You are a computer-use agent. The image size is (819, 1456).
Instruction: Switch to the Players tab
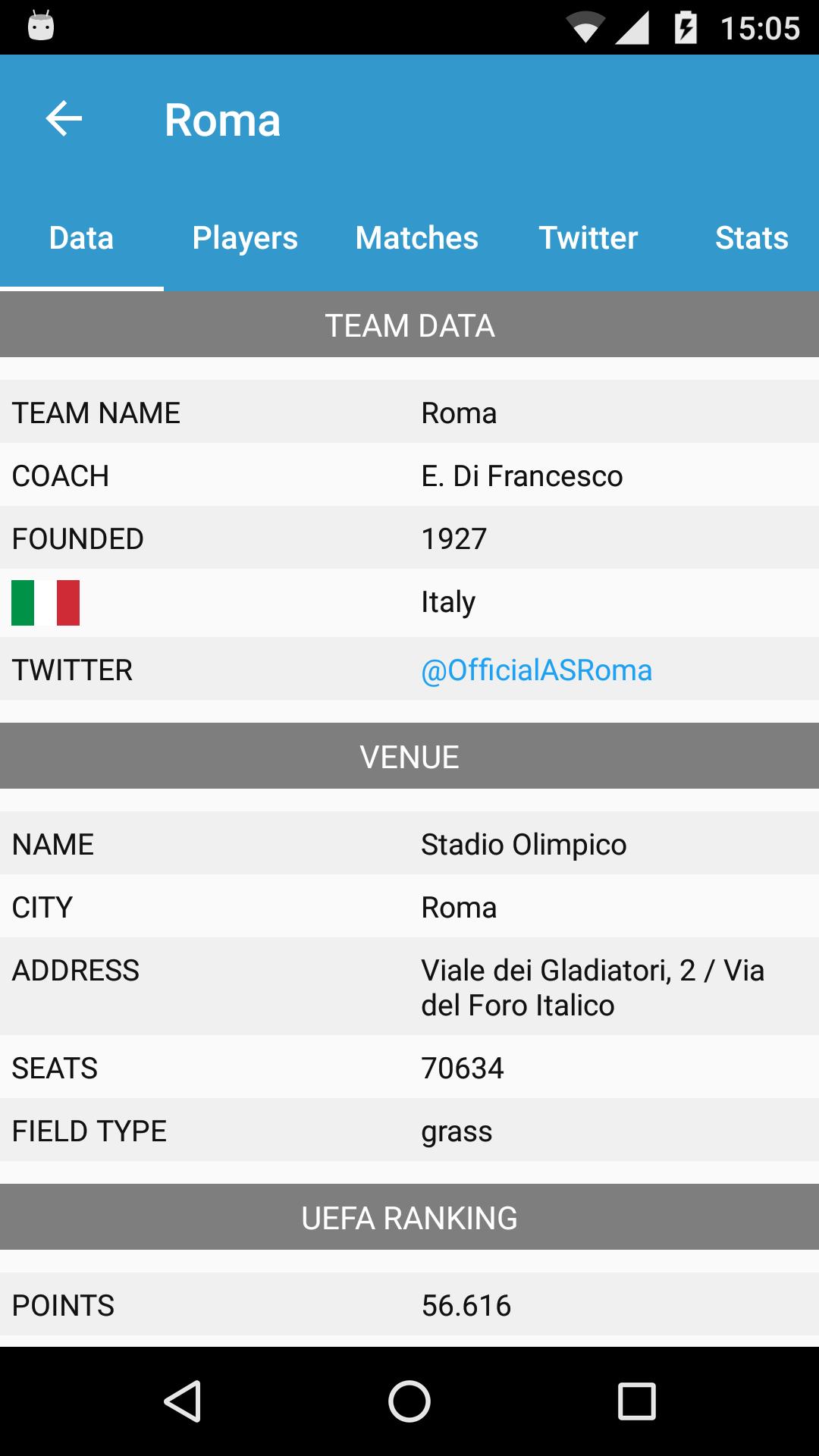[245, 238]
